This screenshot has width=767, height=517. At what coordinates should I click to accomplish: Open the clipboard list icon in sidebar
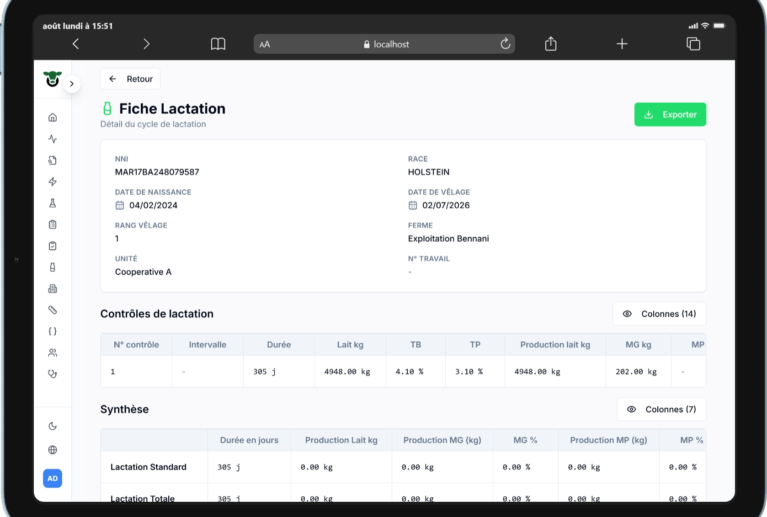pyautogui.click(x=53, y=225)
